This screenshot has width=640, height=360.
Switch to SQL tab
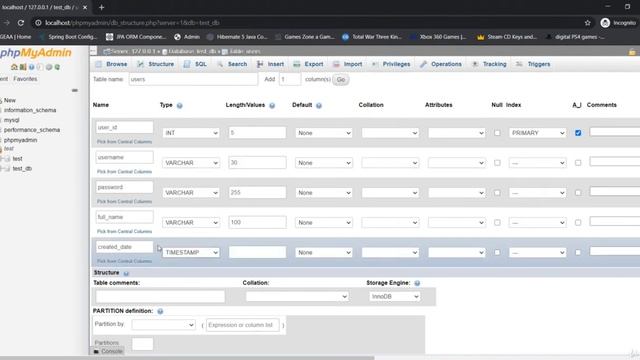pyautogui.click(x=195, y=64)
